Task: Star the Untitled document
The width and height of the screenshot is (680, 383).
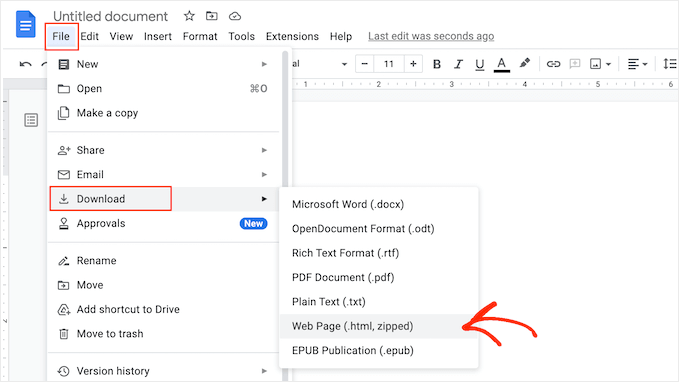Action: click(189, 16)
